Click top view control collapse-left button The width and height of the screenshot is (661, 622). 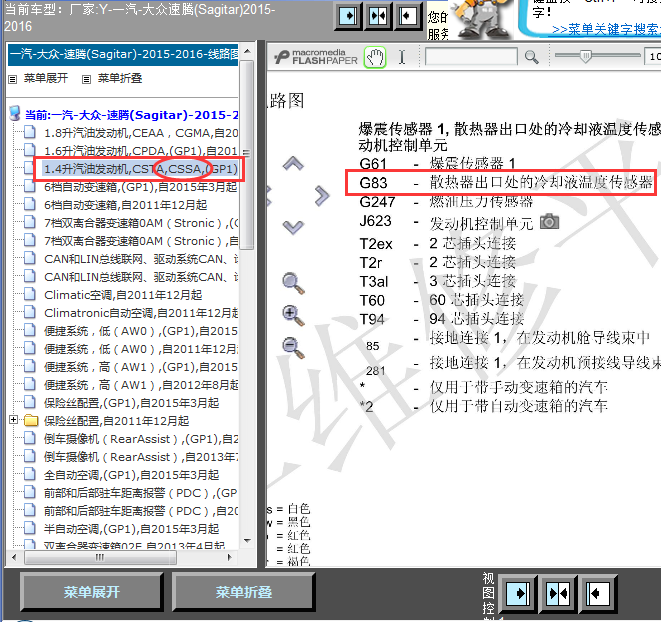tap(407, 16)
